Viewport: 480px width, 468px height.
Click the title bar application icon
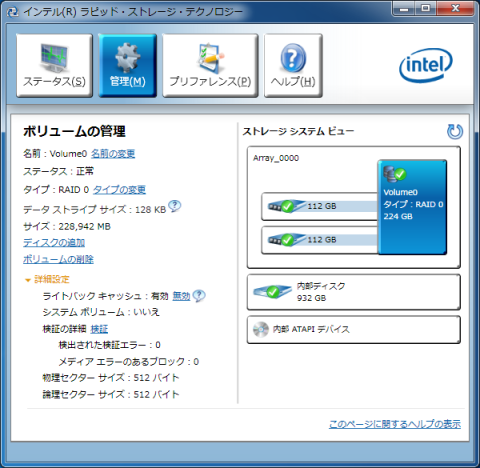click(x=13, y=12)
